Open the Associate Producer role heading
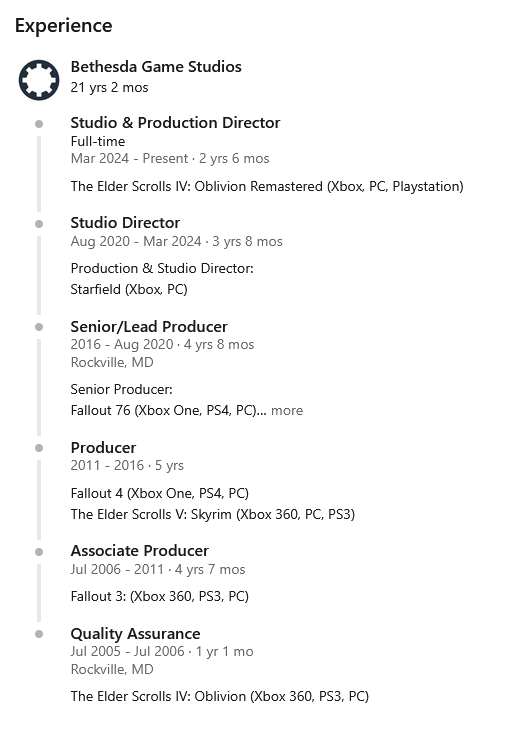Screen dimensions: 505x729 (x=140, y=550)
